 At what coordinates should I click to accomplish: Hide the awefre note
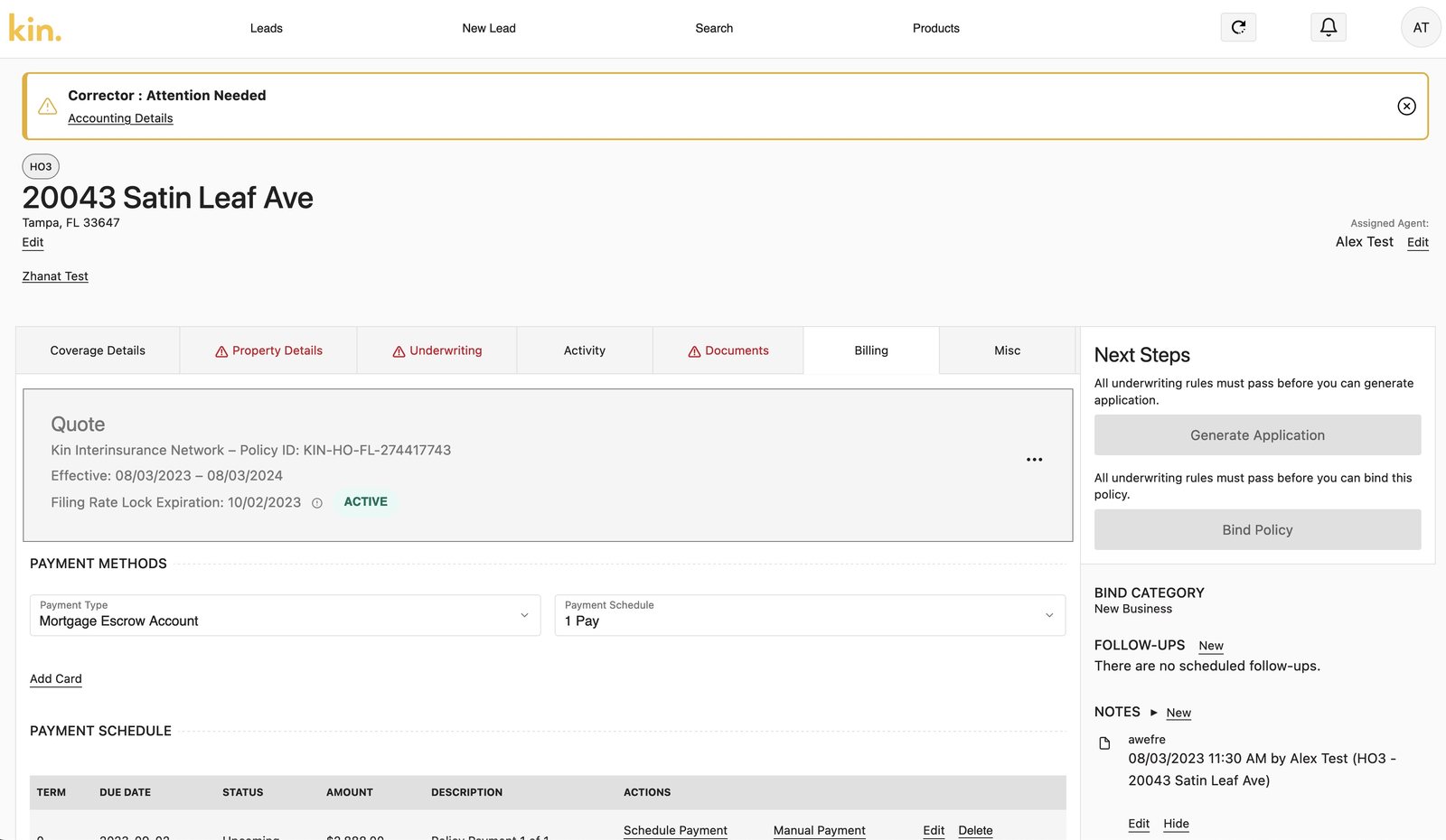click(x=1176, y=824)
